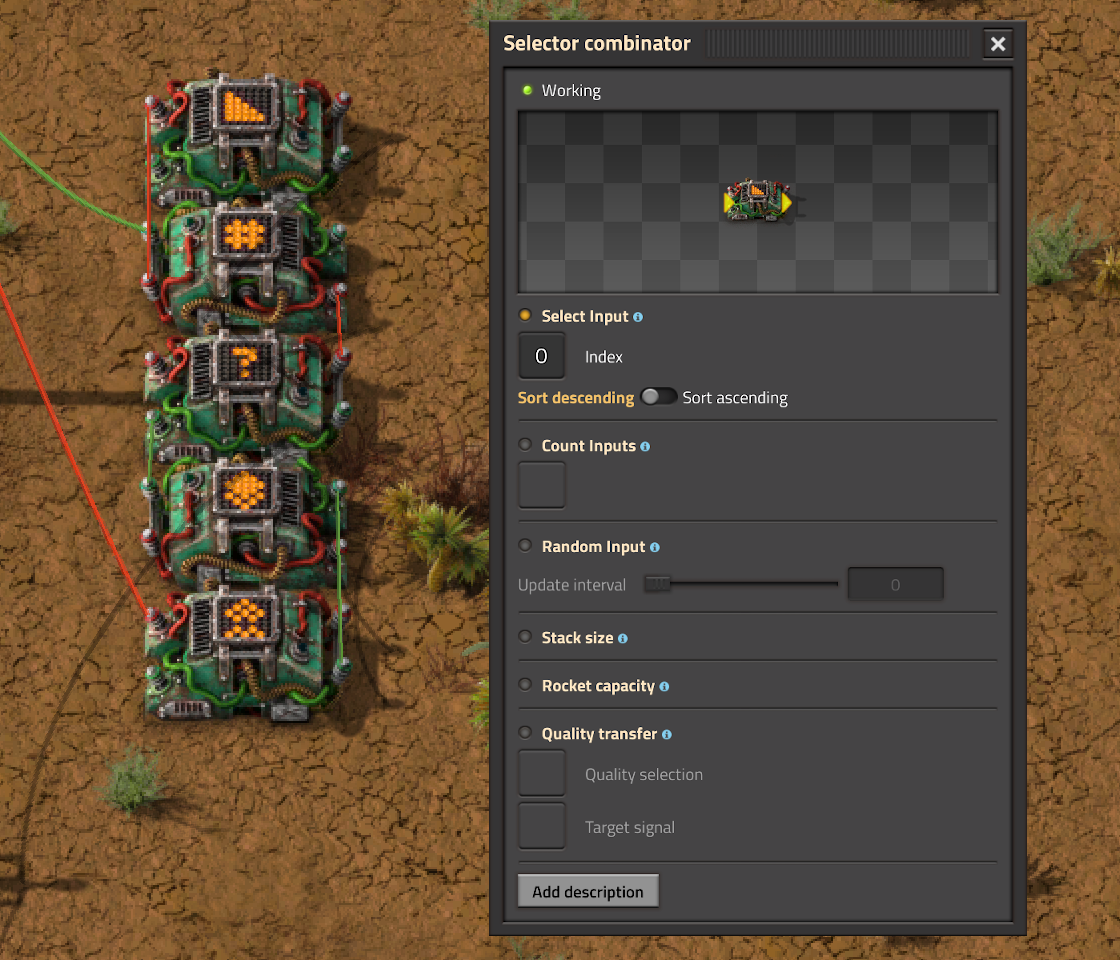Click the Selector combinator title text
Screen dimensions: 1120x960
click(597, 44)
